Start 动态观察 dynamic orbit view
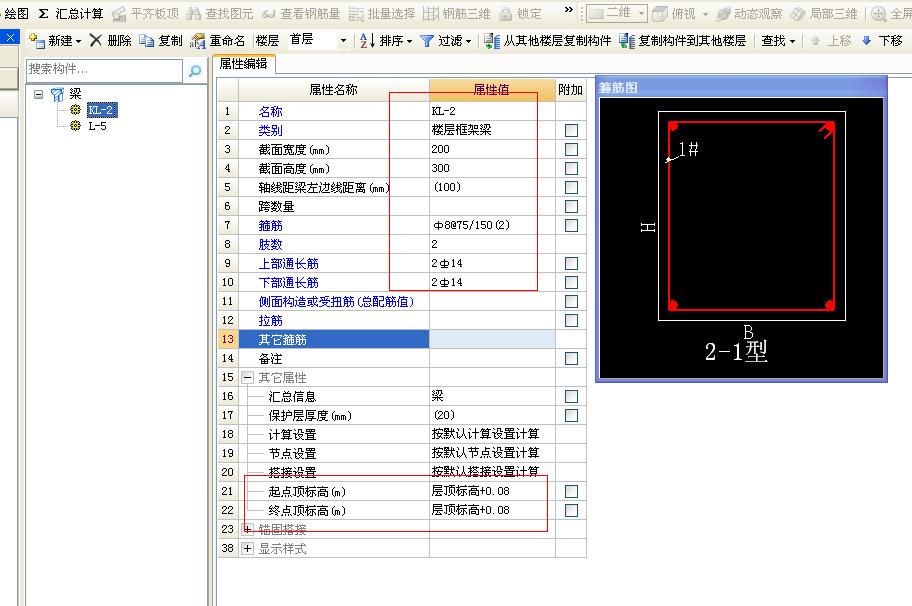912x606 pixels. [x=749, y=13]
